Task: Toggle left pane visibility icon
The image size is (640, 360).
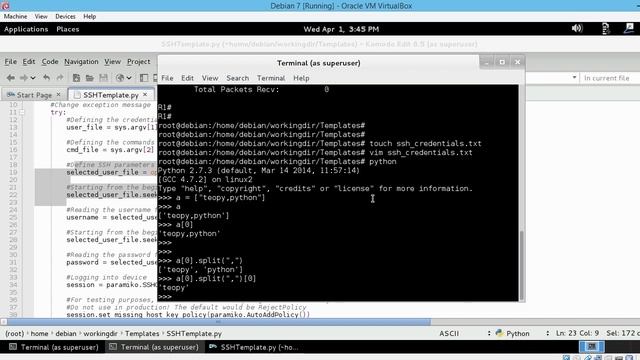Action: [x=144, y=78]
